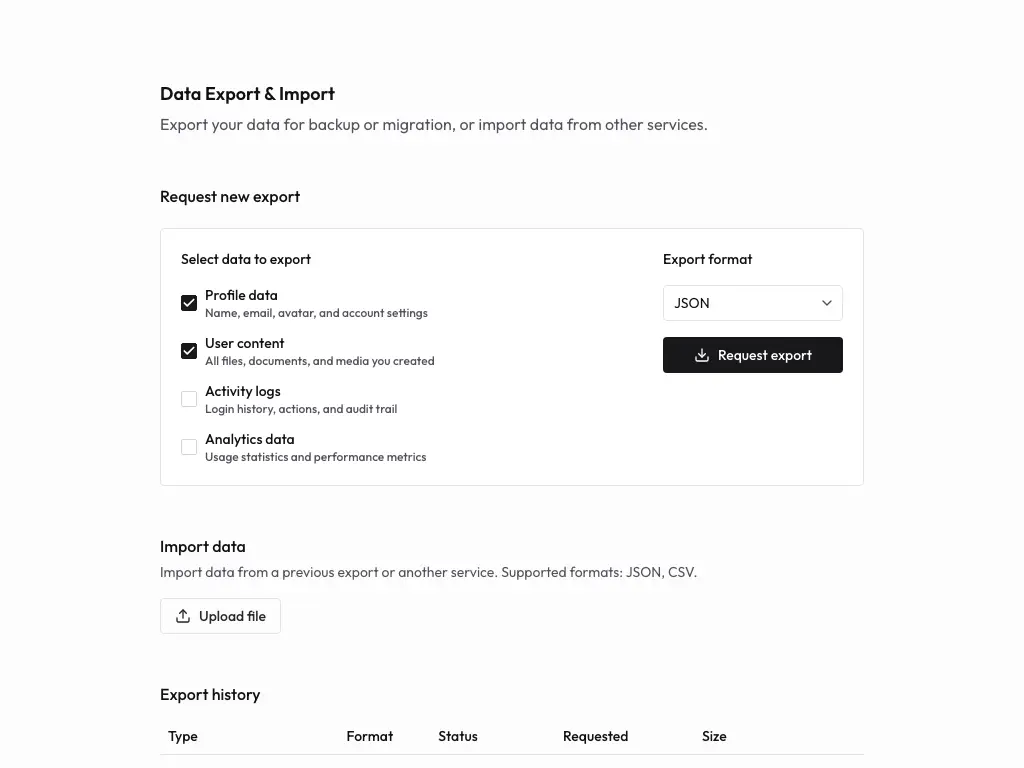Click the Upload file button
Viewport: 1024px width, 768px height.
(220, 616)
